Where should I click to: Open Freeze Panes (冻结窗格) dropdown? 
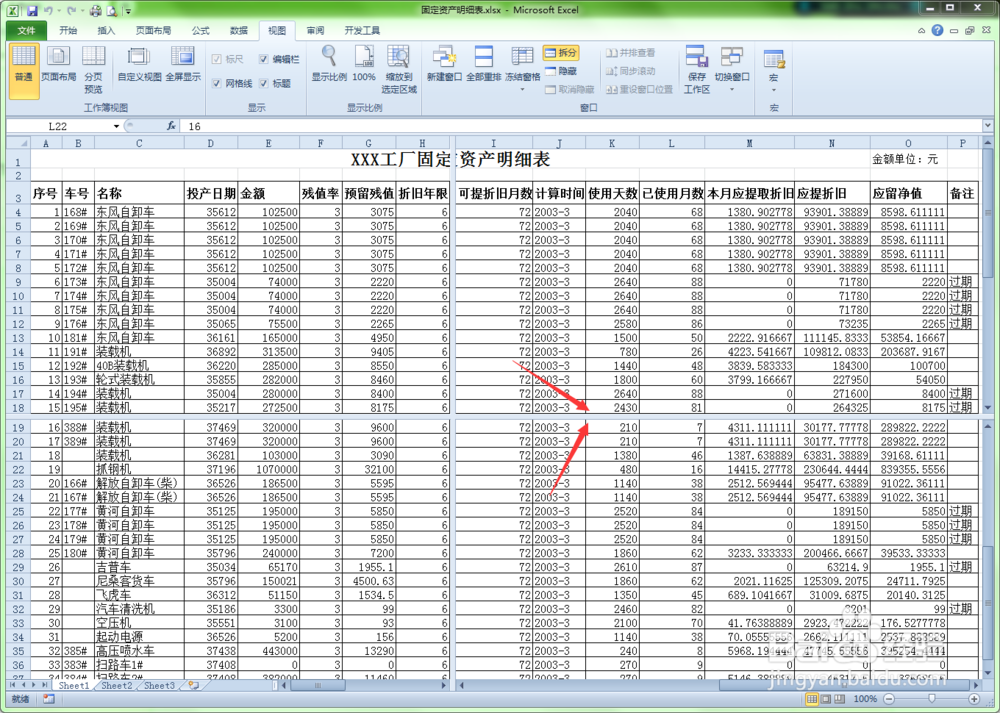(522, 89)
